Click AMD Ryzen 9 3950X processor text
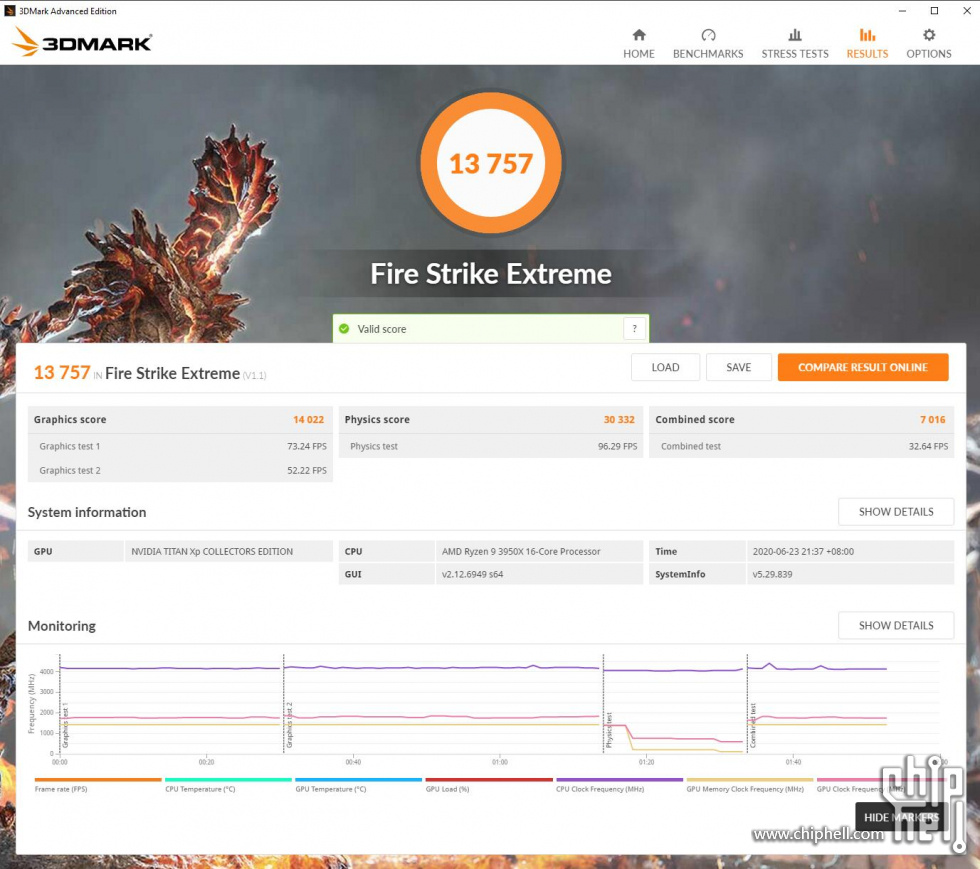 pos(521,551)
